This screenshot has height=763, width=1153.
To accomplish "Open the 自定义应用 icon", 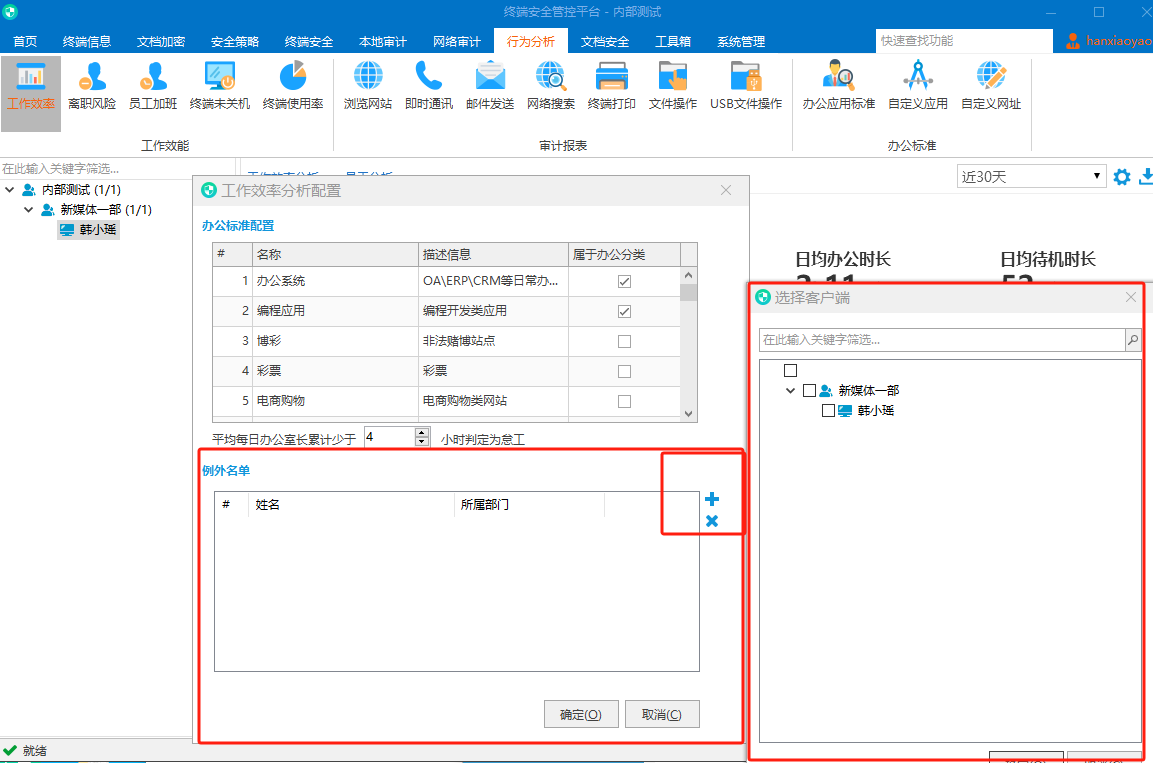I will point(918,86).
